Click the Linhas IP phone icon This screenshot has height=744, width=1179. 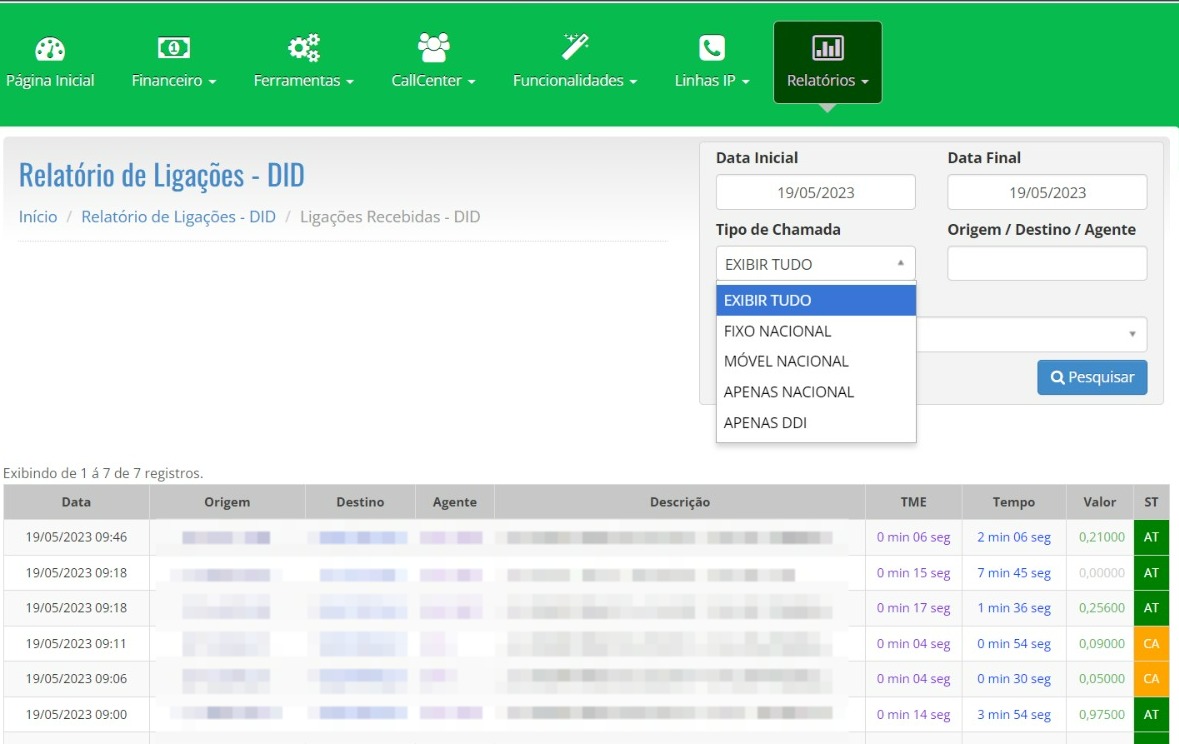[x=711, y=48]
